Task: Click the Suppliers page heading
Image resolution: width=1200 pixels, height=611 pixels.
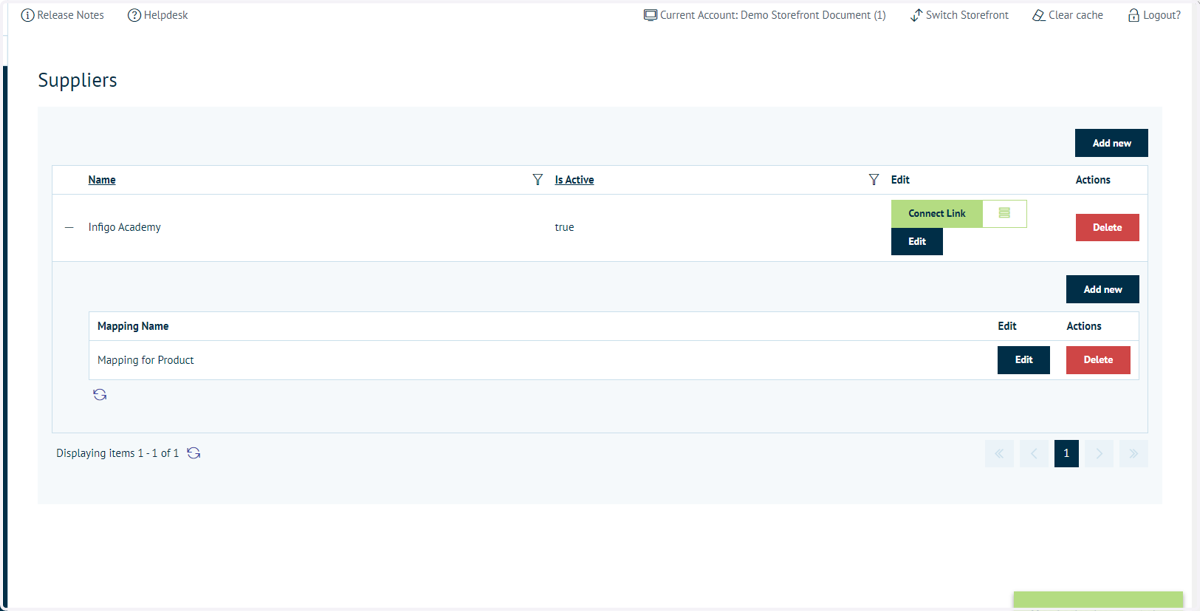Action: coord(78,80)
